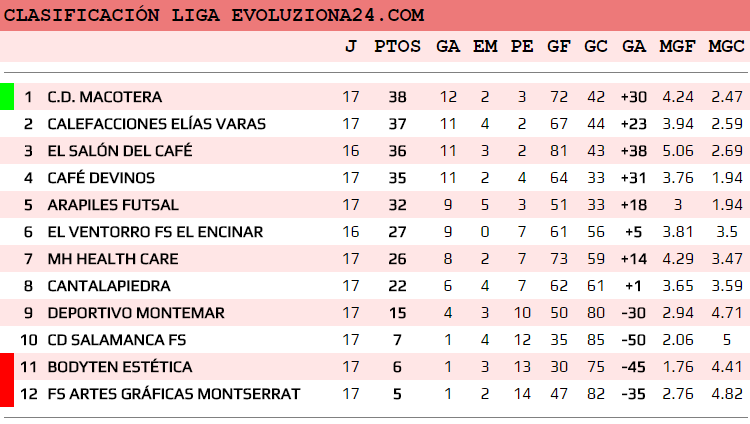Click on Café Devinos team name
The height and width of the screenshot is (424, 750).
(101, 178)
